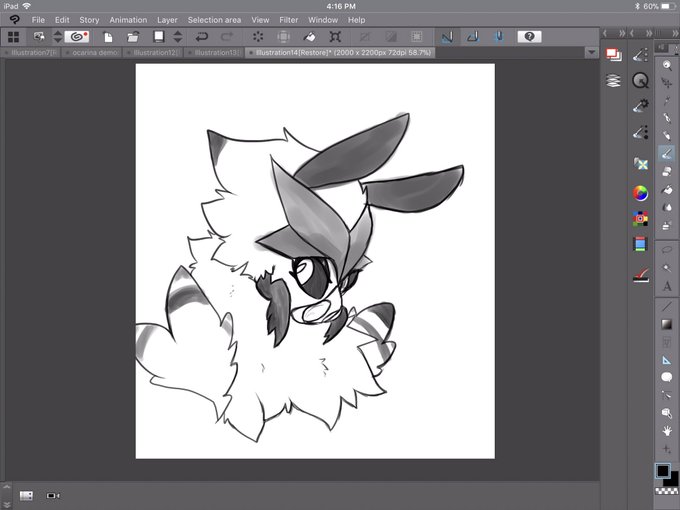The height and width of the screenshot is (510, 680).
Task: Toggle Snap to Grid
Action: (x=499, y=37)
